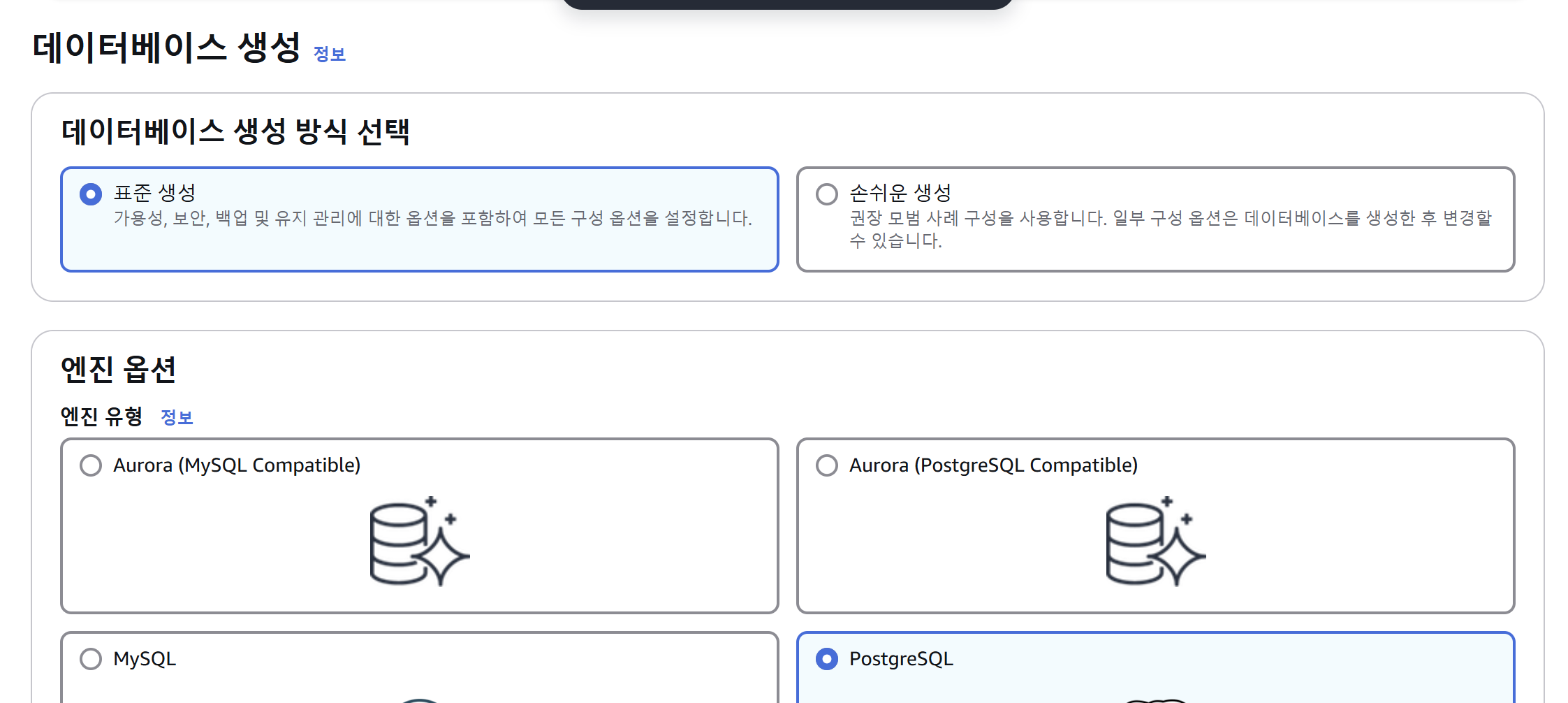This screenshot has height=703, width=1568.
Task: Select the PostgreSQL engine radio button
Action: pos(827,659)
